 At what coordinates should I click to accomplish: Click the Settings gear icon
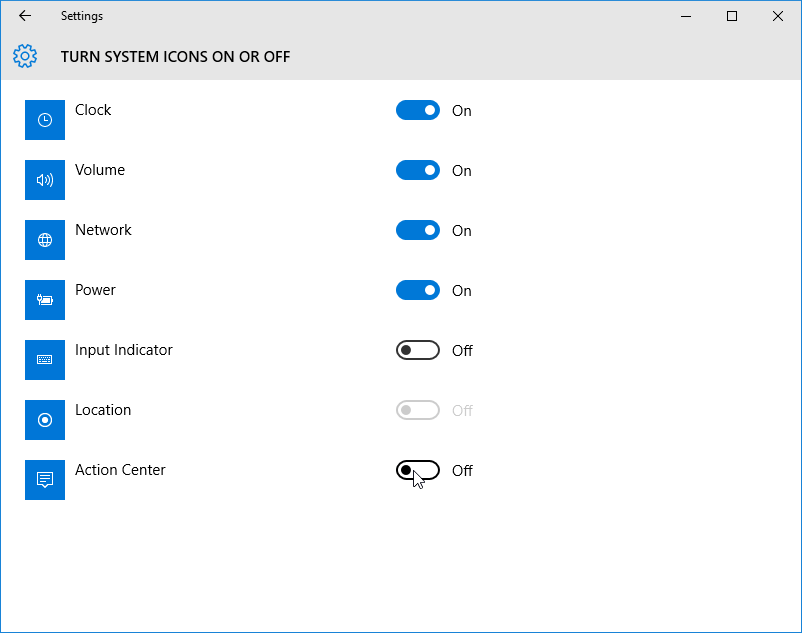point(25,56)
